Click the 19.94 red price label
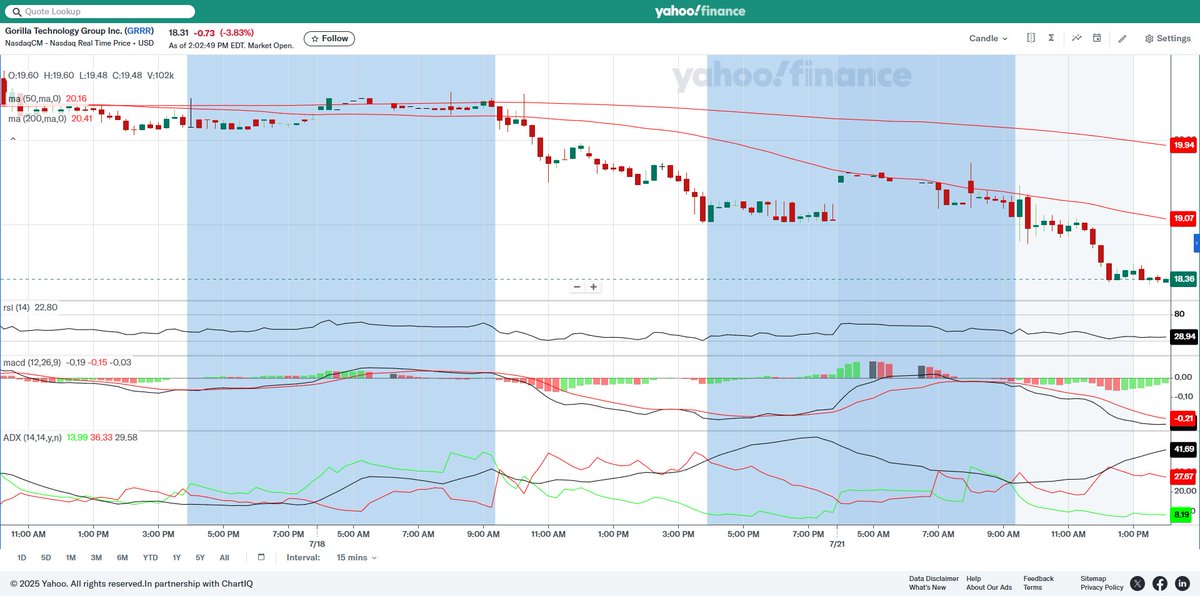Image resolution: width=1200 pixels, height=596 pixels. 1184,146
